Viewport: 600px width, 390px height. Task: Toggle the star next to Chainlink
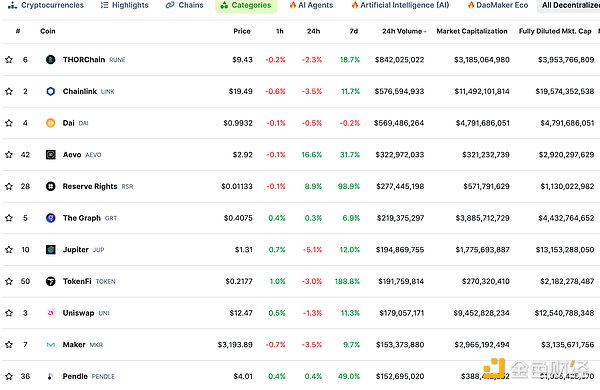[9, 91]
